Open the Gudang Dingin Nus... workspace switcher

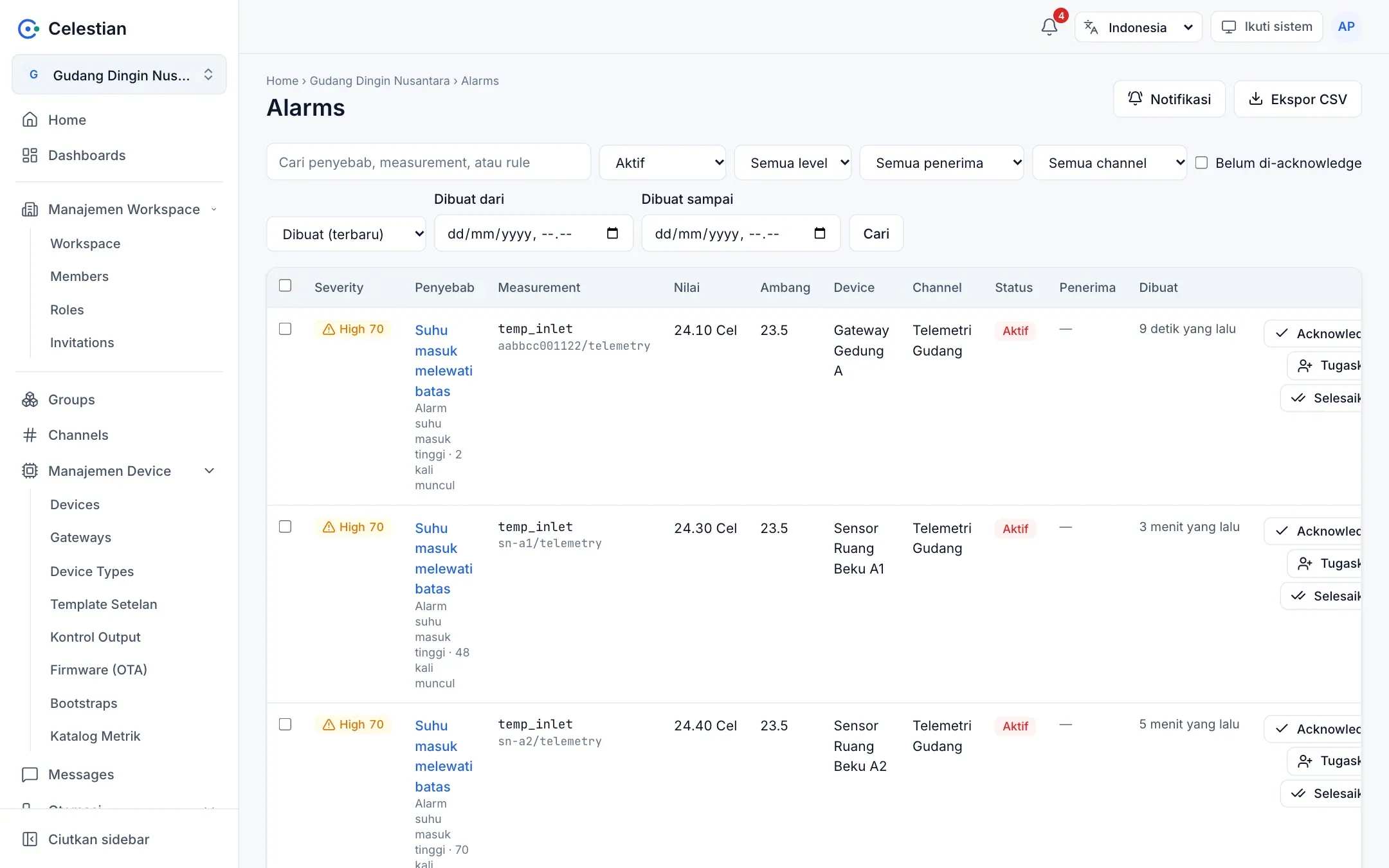coord(119,75)
